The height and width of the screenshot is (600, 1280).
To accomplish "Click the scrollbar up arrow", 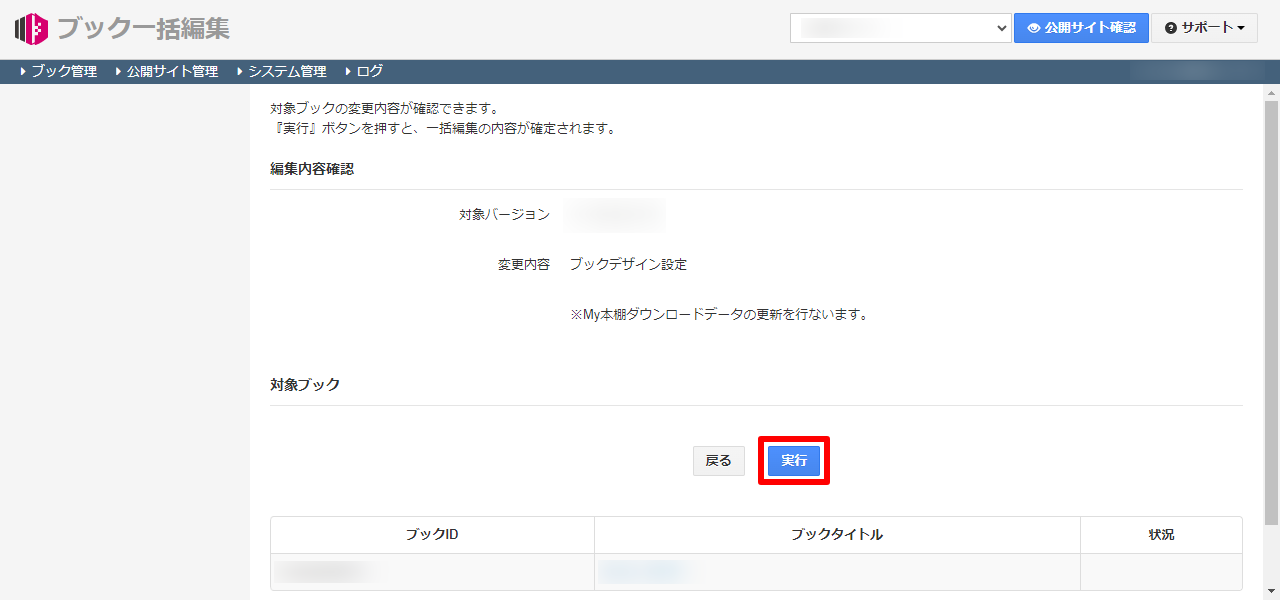I will click(x=1271, y=91).
